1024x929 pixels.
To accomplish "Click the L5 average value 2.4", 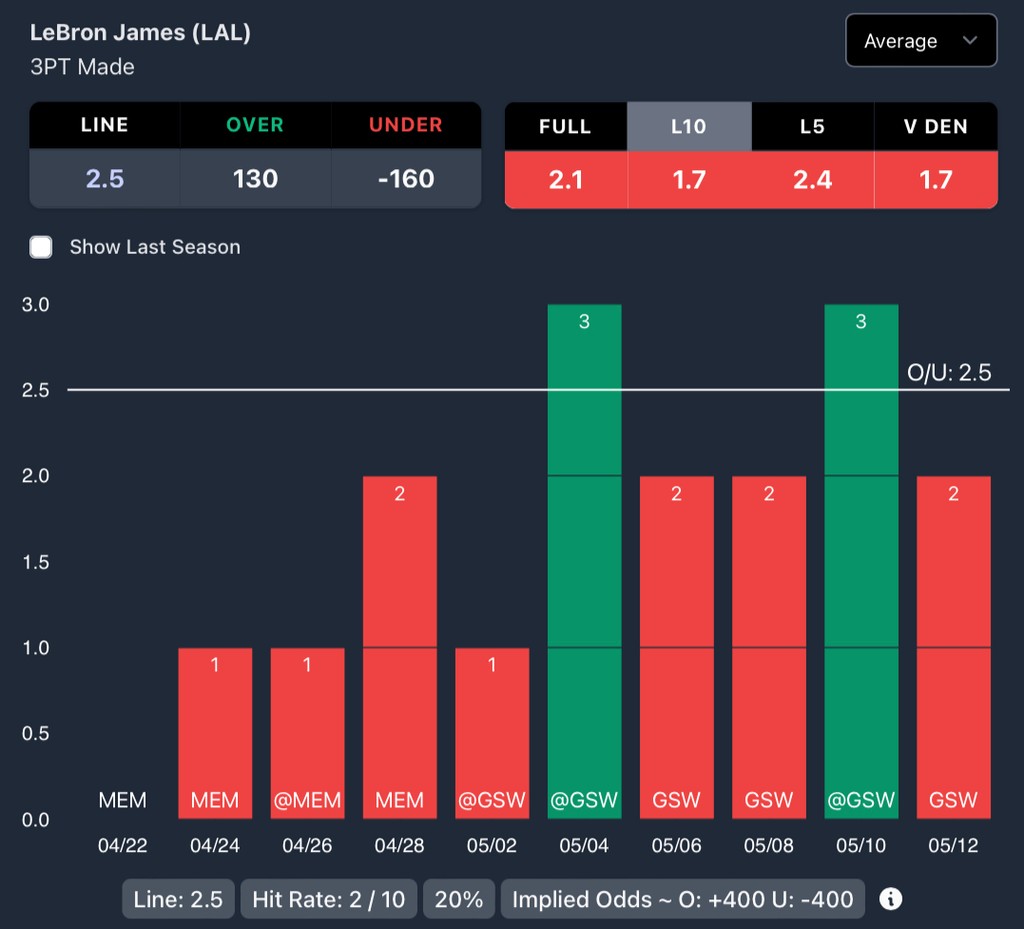I will click(812, 180).
